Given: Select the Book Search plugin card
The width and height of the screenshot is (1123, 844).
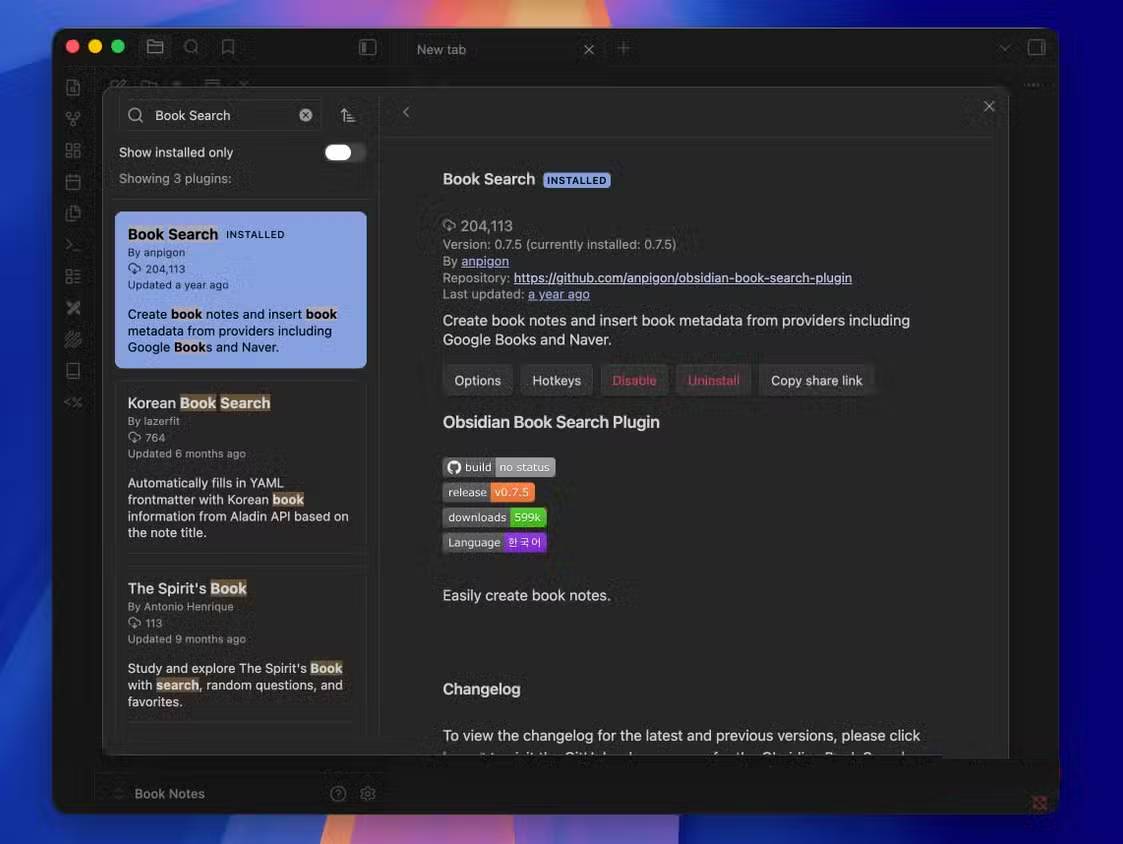Looking at the screenshot, I should pos(241,289).
